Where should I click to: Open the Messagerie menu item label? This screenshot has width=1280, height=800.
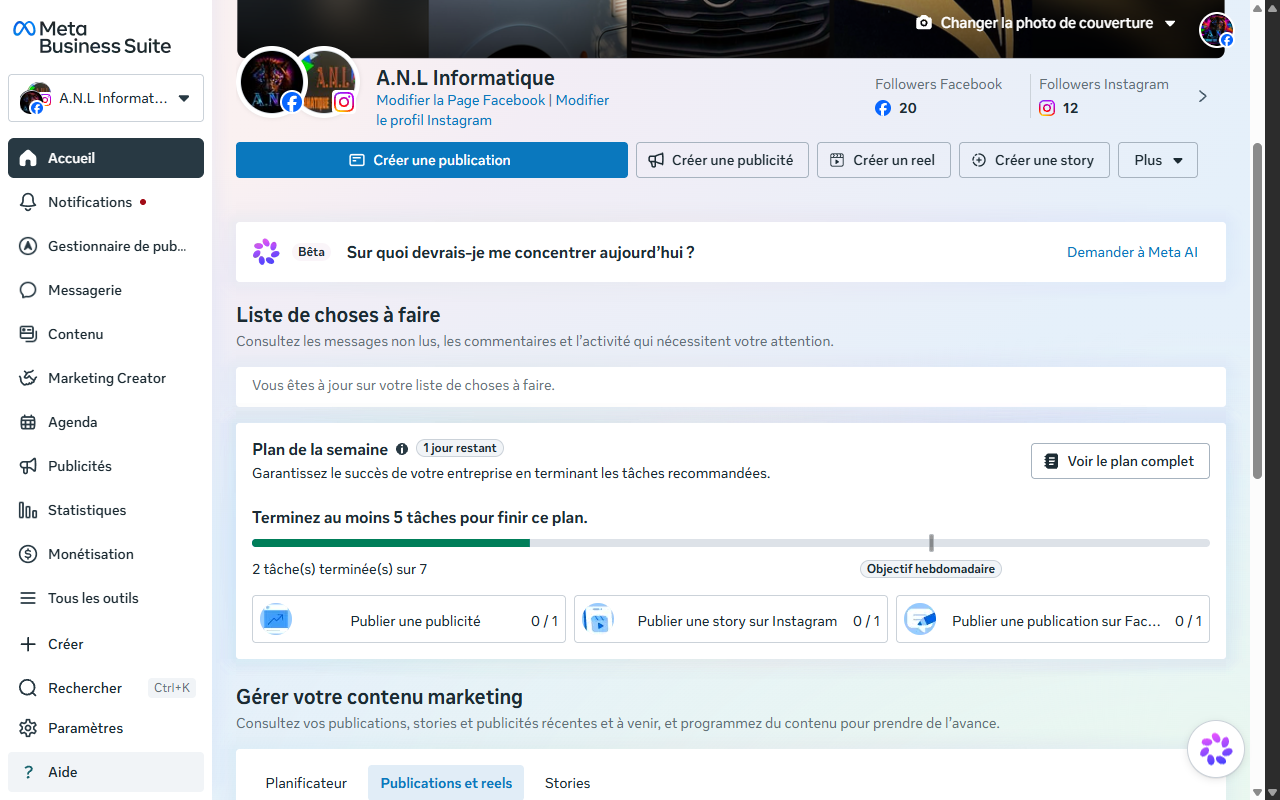click(x=85, y=290)
